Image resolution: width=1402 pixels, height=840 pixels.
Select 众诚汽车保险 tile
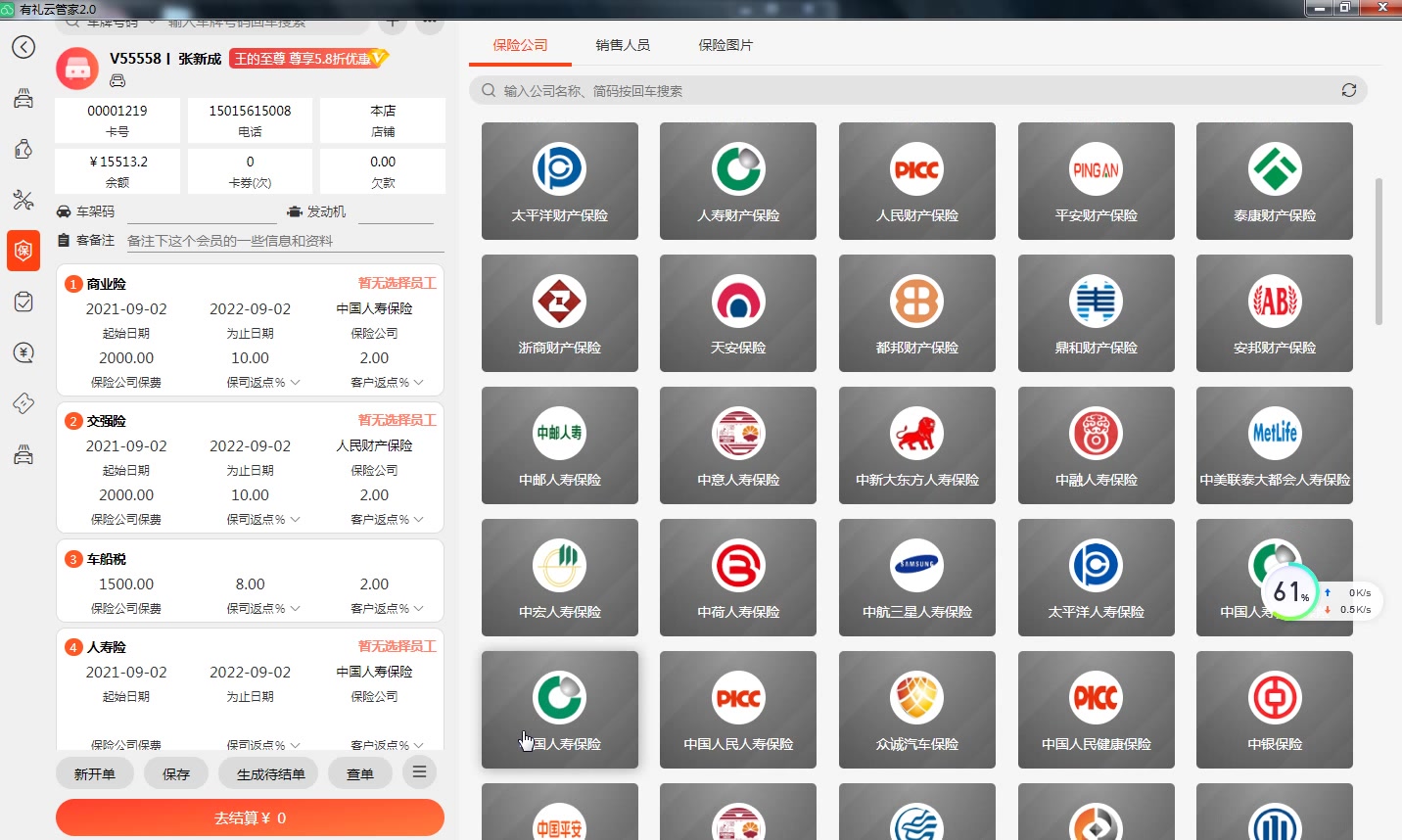coord(917,710)
